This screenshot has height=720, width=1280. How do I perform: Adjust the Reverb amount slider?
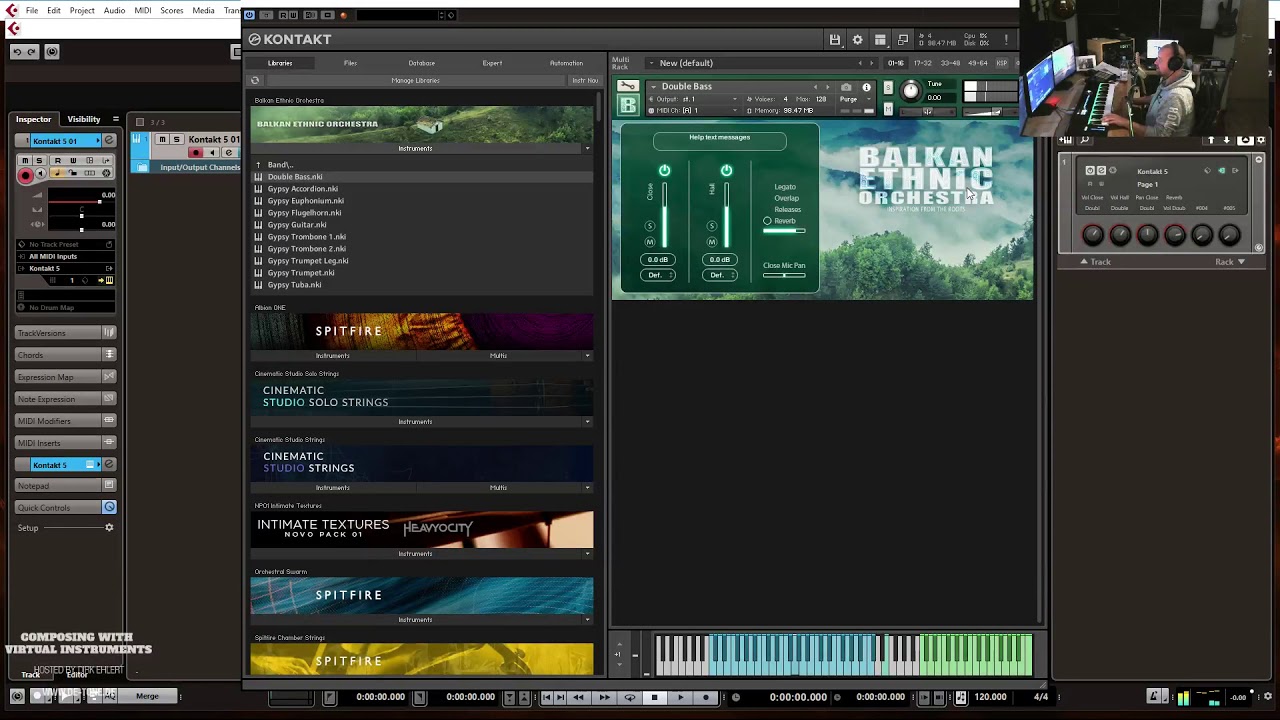coord(784,231)
